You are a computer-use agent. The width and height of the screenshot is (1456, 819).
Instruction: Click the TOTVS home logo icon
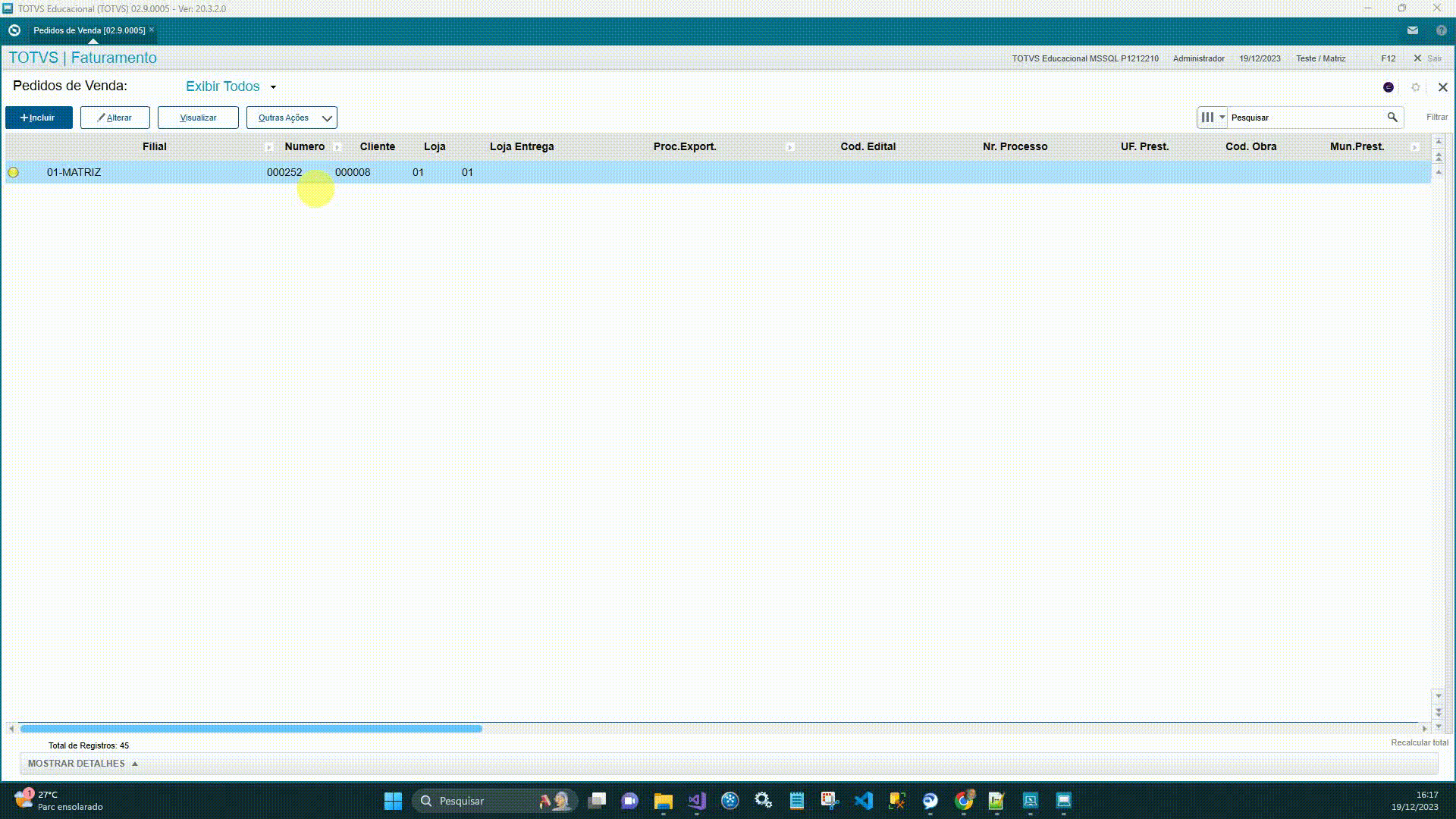point(14,30)
